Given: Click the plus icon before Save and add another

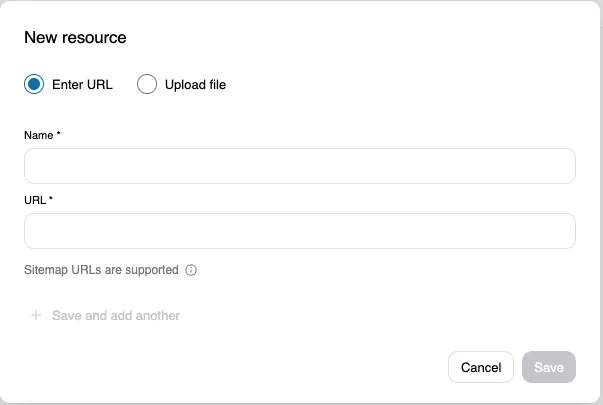Looking at the screenshot, I should click(36, 315).
